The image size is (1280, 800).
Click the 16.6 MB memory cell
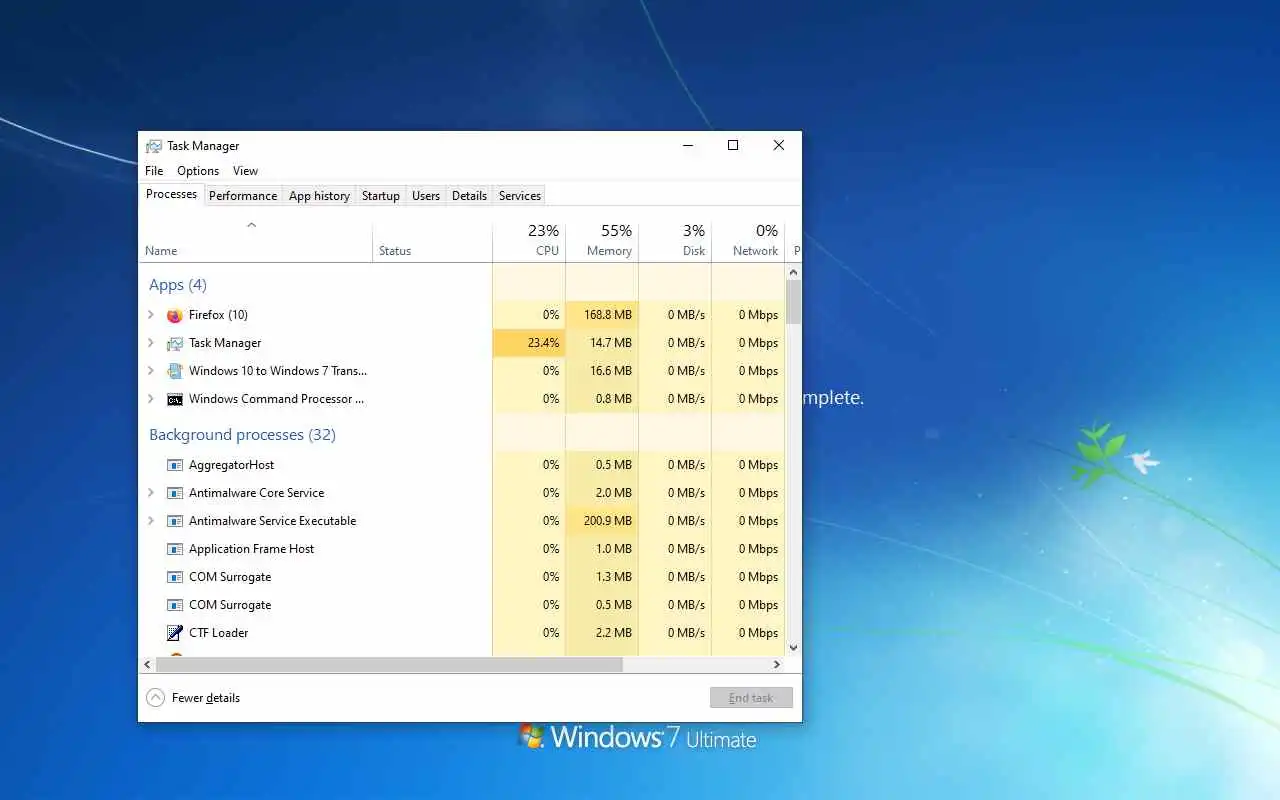click(602, 371)
